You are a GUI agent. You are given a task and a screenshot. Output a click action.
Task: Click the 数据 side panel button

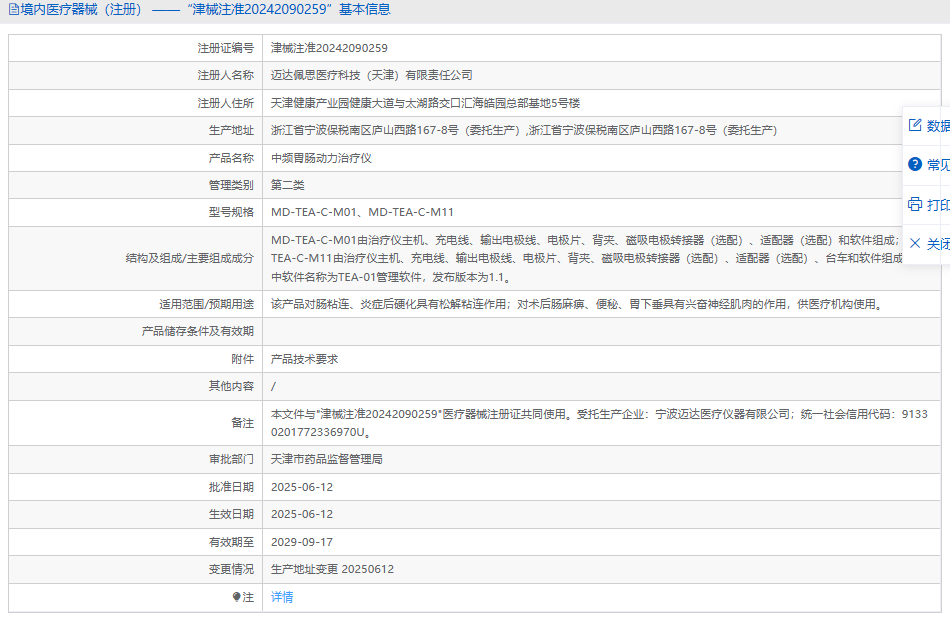(926, 125)
